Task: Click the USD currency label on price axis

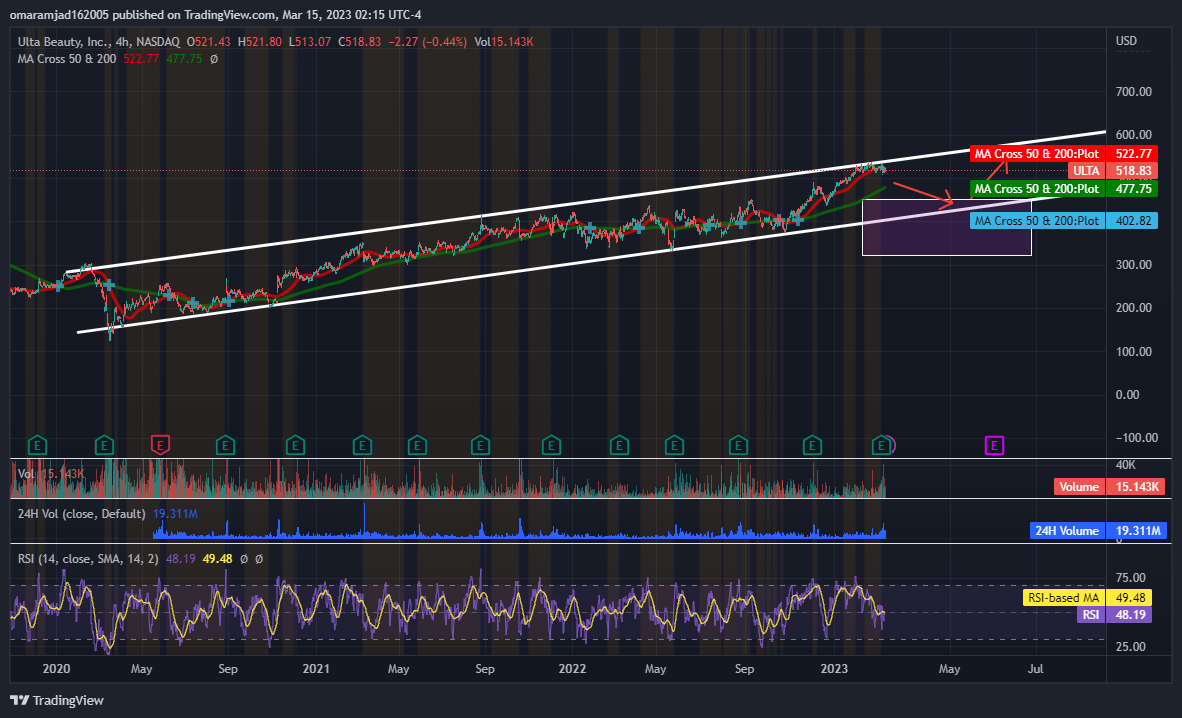Action: pos(1126,41)
